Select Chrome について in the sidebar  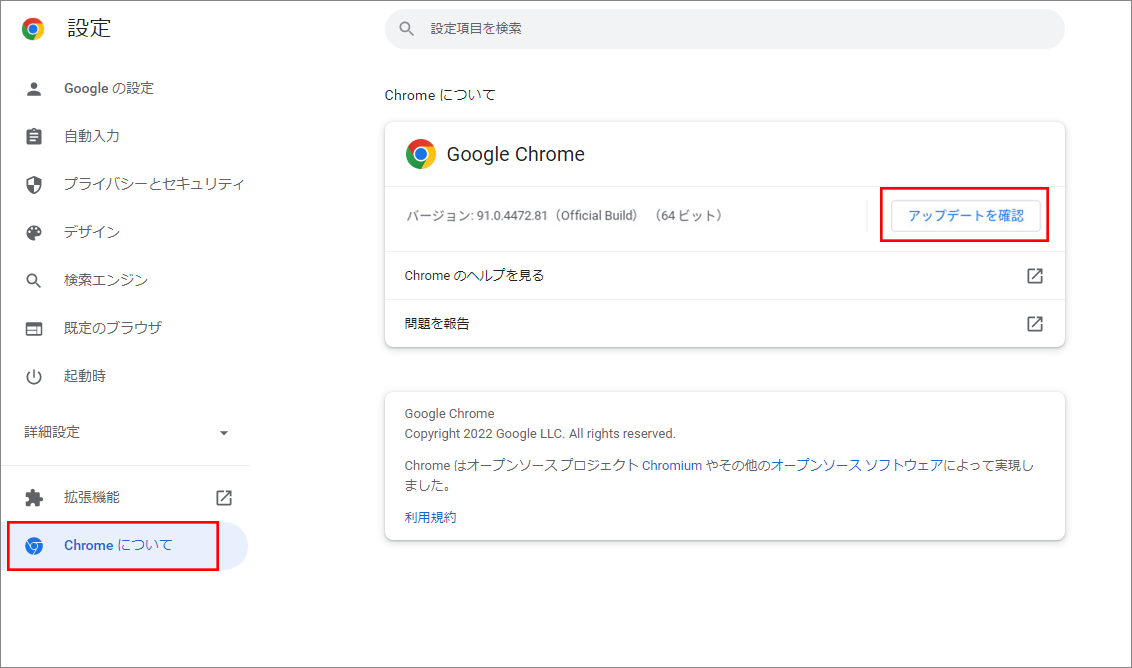coord(118,546)
